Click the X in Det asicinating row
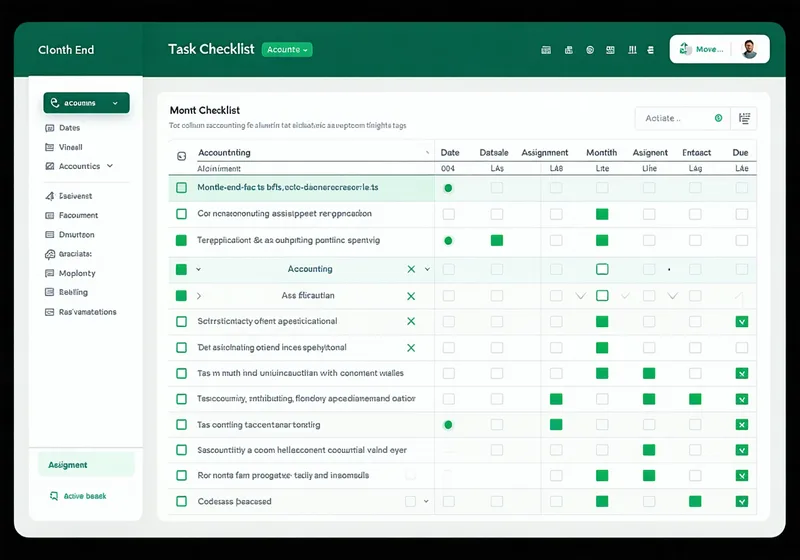The width and height of the screenshot is (800, 560). coord(411,348)
